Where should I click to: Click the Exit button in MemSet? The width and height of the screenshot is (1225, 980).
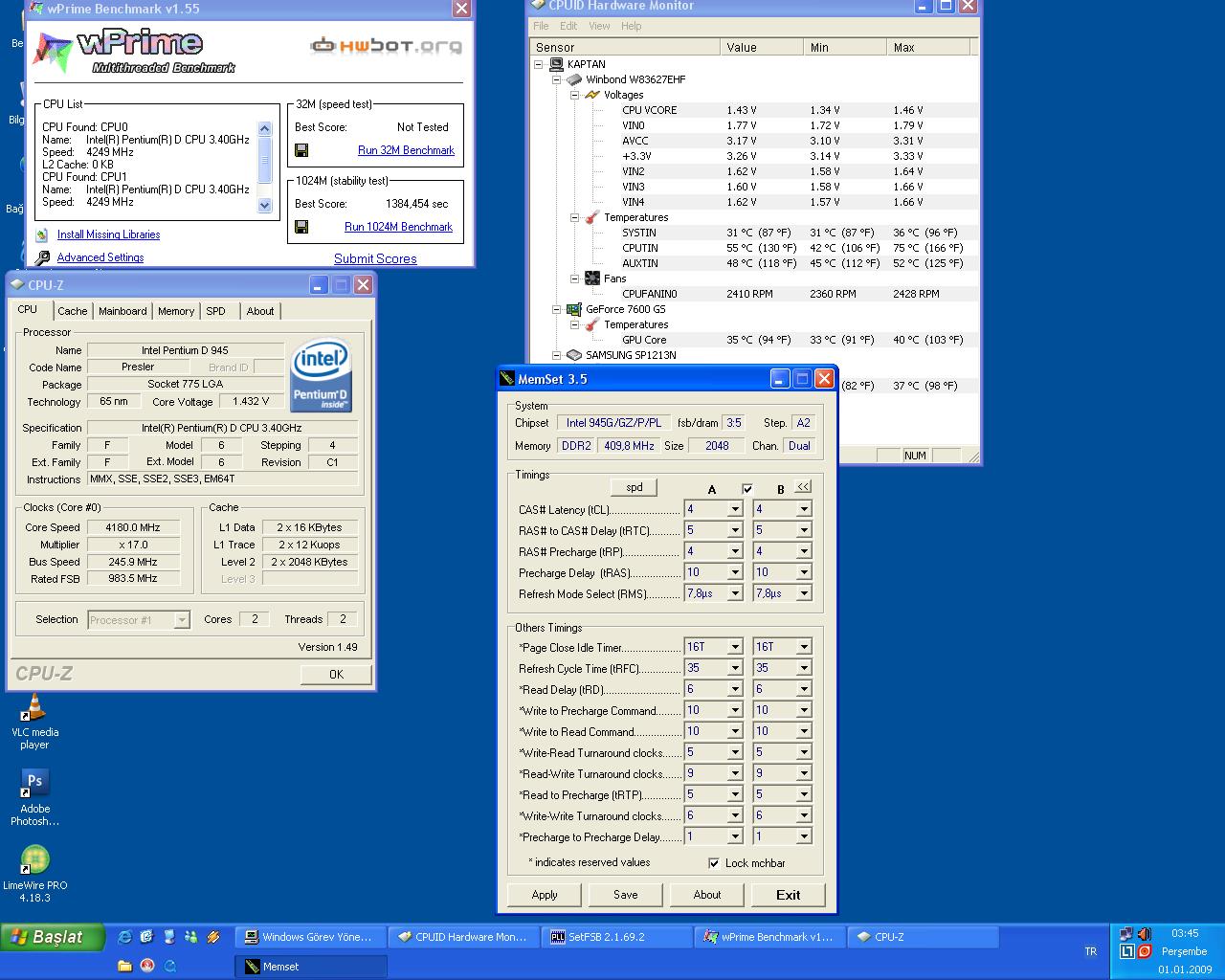pos(789,895)
